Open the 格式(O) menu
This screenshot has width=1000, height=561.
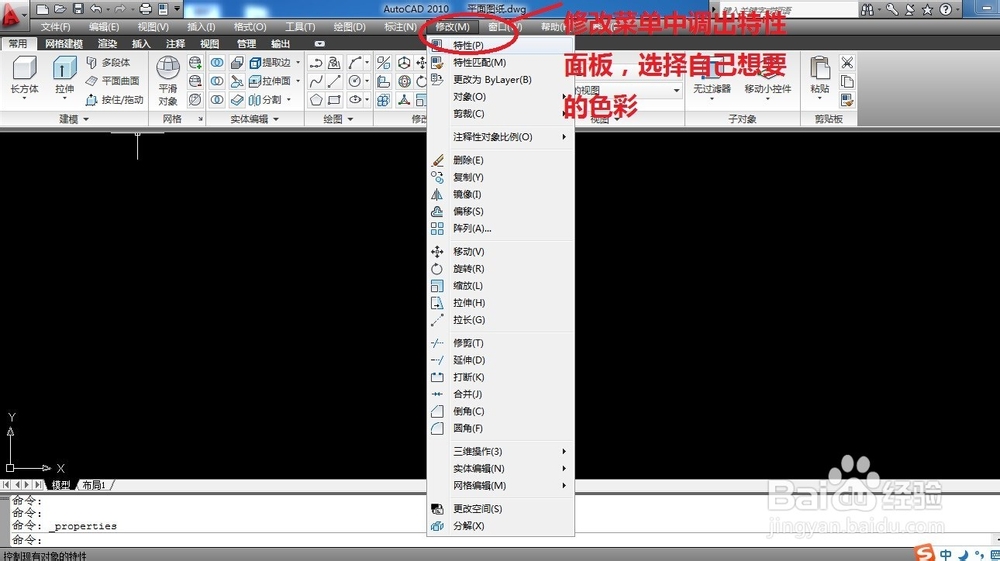(249, 27)
